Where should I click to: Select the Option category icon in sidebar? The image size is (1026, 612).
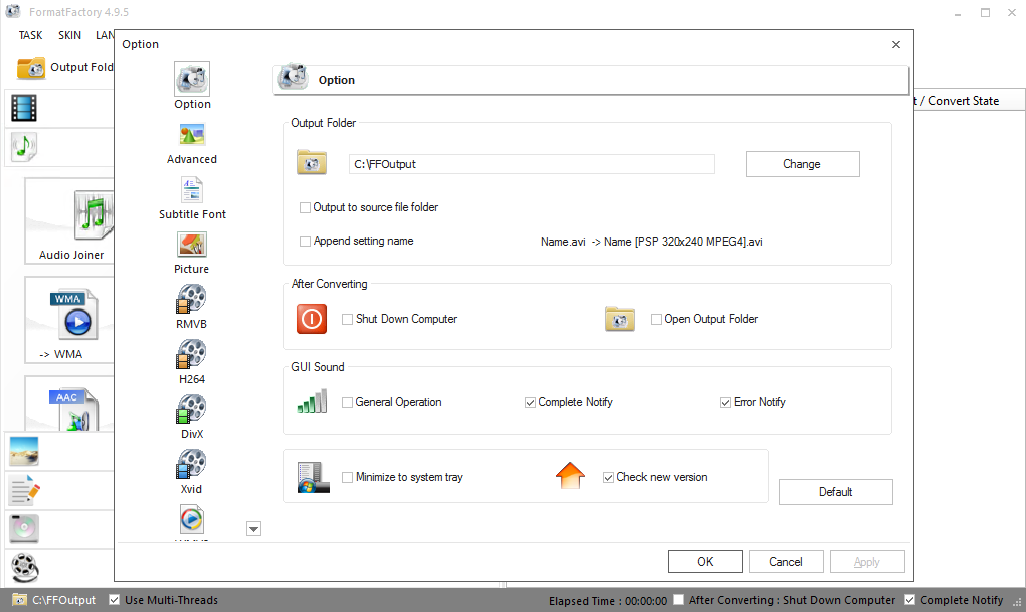pyautogui.click(x=192, y=79)
